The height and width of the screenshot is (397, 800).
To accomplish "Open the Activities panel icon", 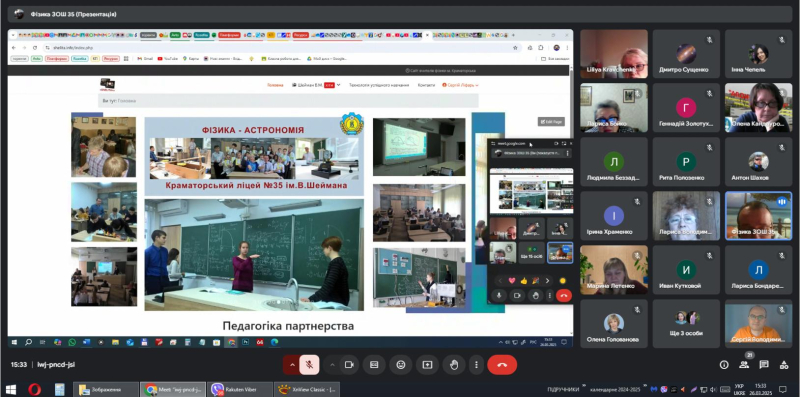I will (x=784, y=364).
